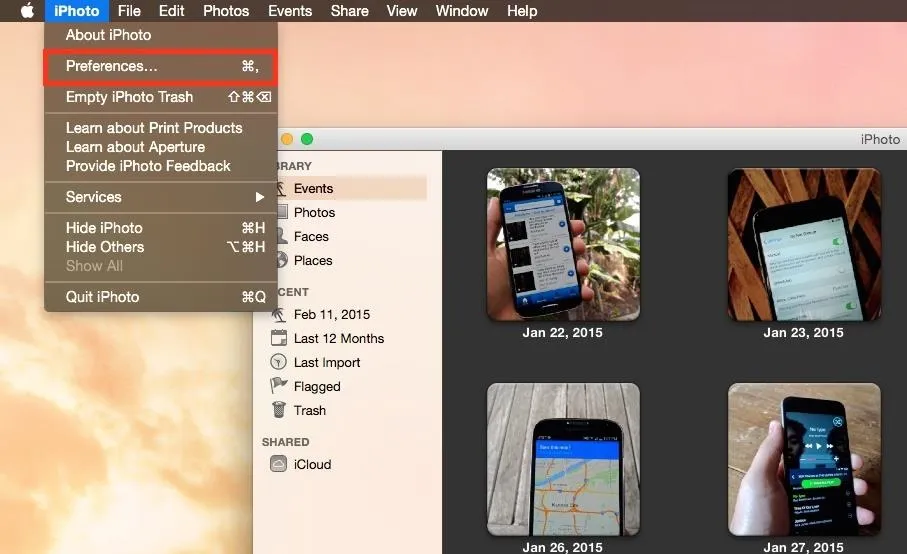This screenshot has width=907, height=554.
Task: Open the Services menu entry
Action: pyautogui.click(x=161, y=197)
